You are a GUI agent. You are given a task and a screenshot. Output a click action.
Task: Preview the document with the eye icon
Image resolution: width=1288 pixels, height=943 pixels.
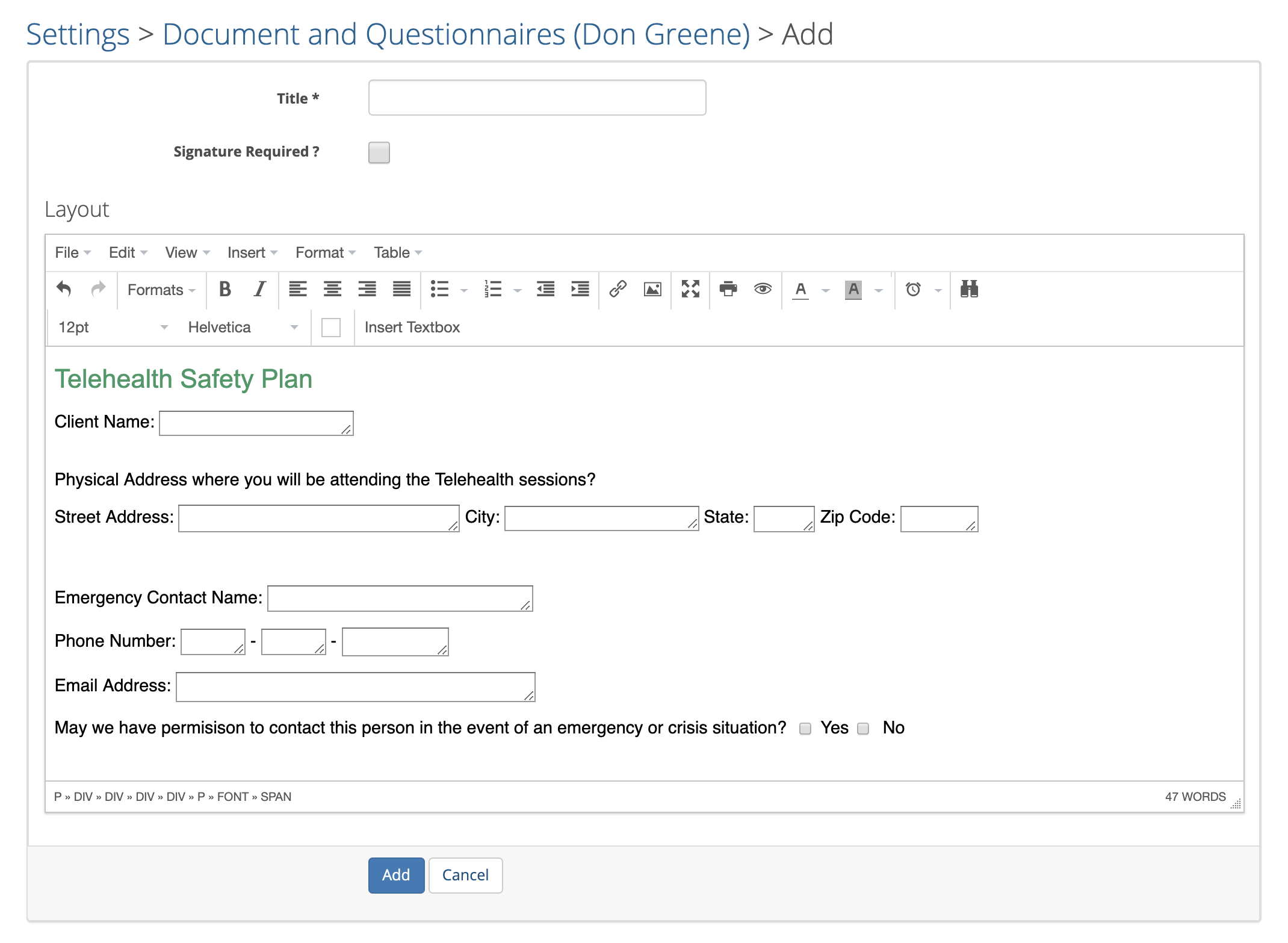pyautogui.click(x=762, y=290)
